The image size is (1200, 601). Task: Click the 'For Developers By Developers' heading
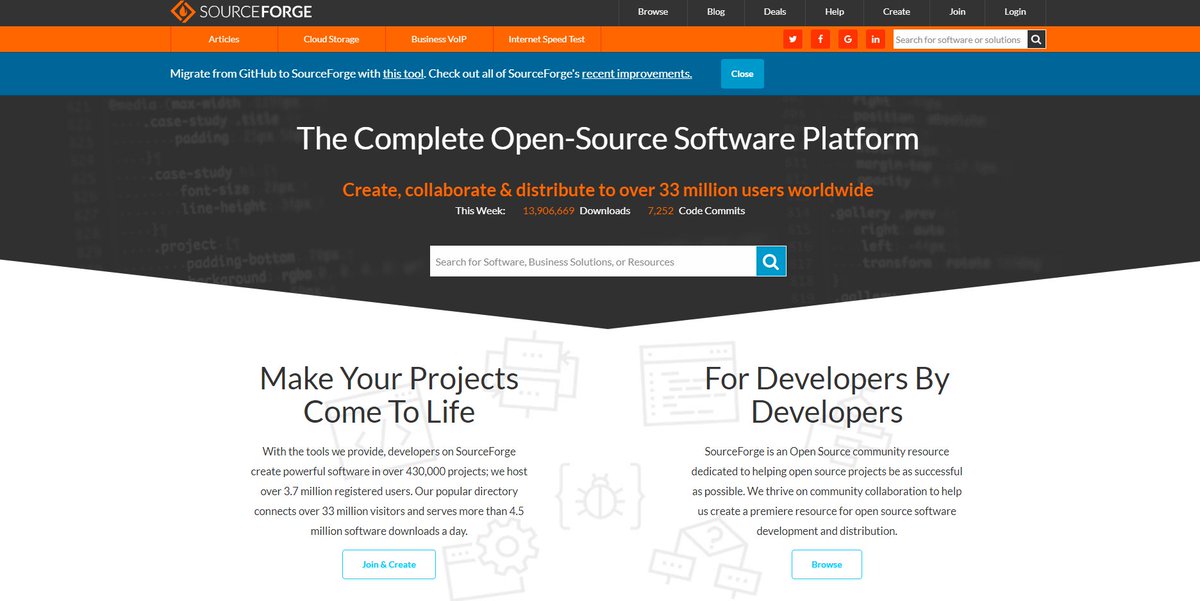pos(827,395)
